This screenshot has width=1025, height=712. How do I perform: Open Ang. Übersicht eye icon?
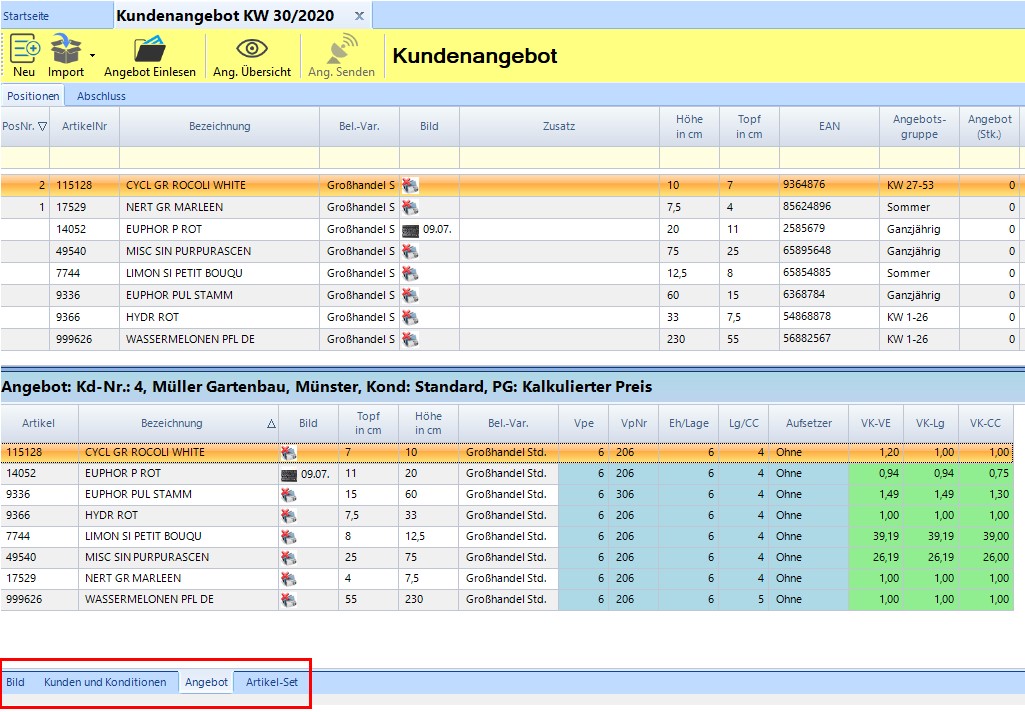click(251, 48)
